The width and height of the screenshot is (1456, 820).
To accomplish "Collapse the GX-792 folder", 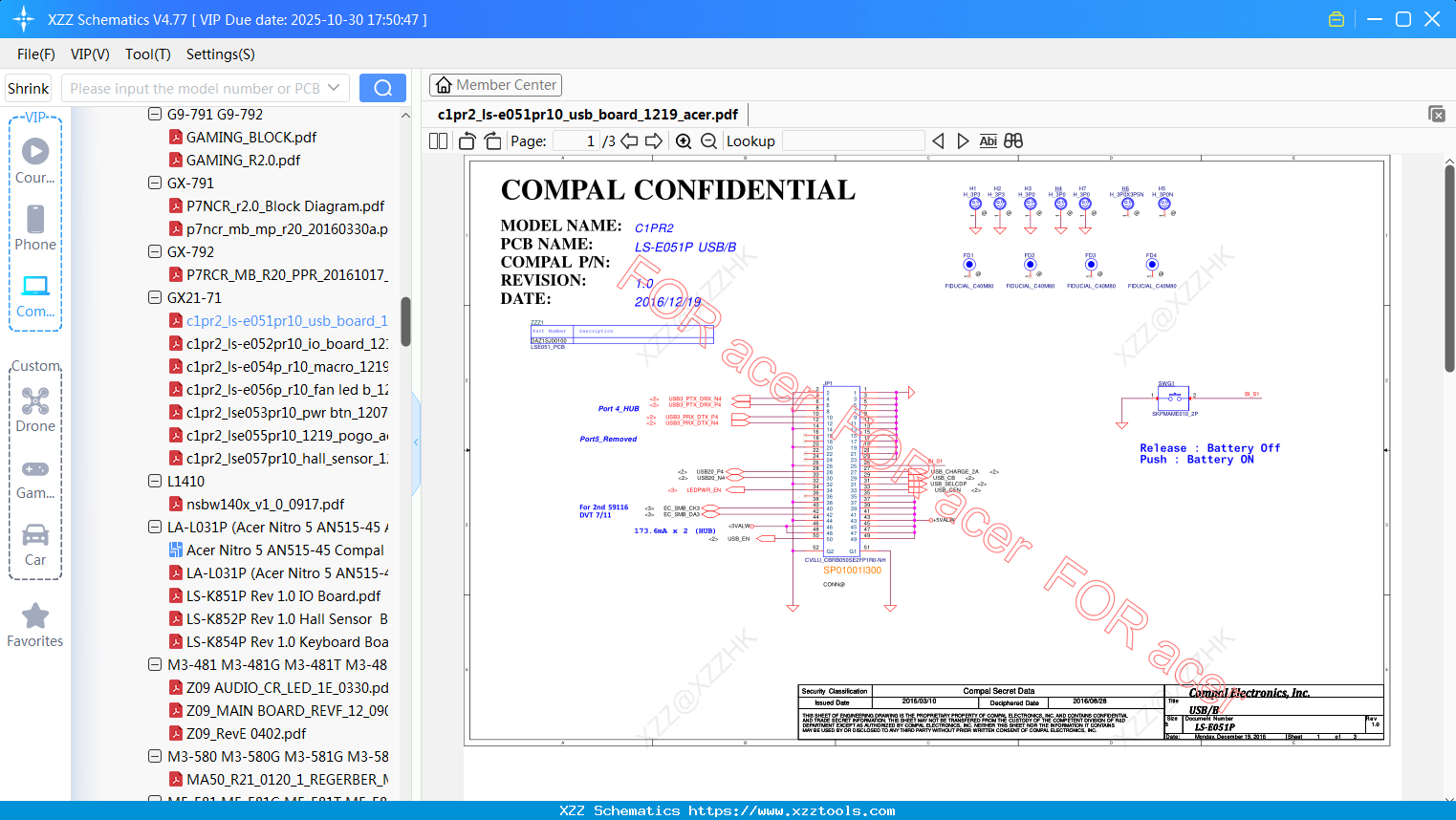I will click(x=155, y=251).
